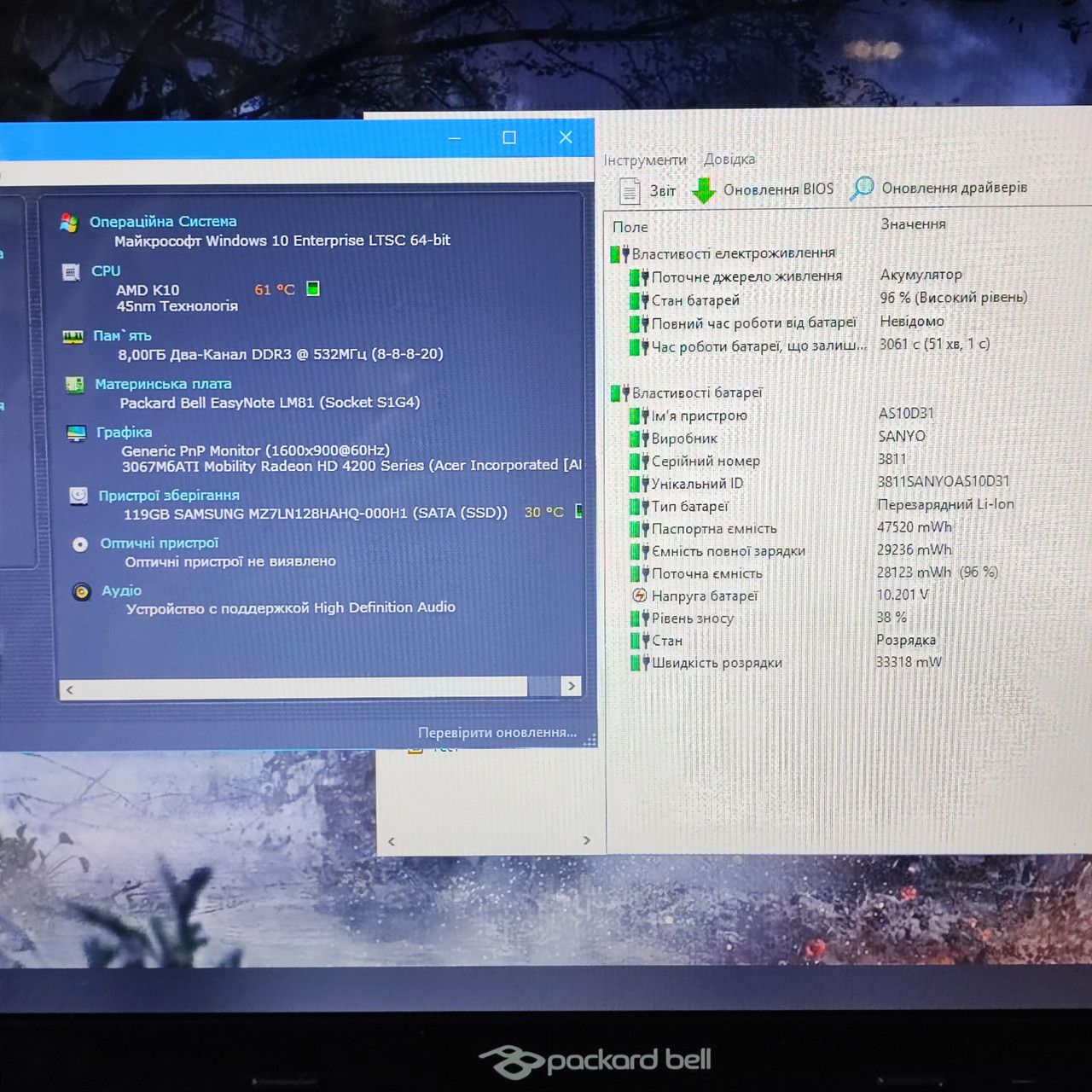Click the magnifier icon of Оновлення драйверів
This screenshot has width=1092, height=1092.
862,189
